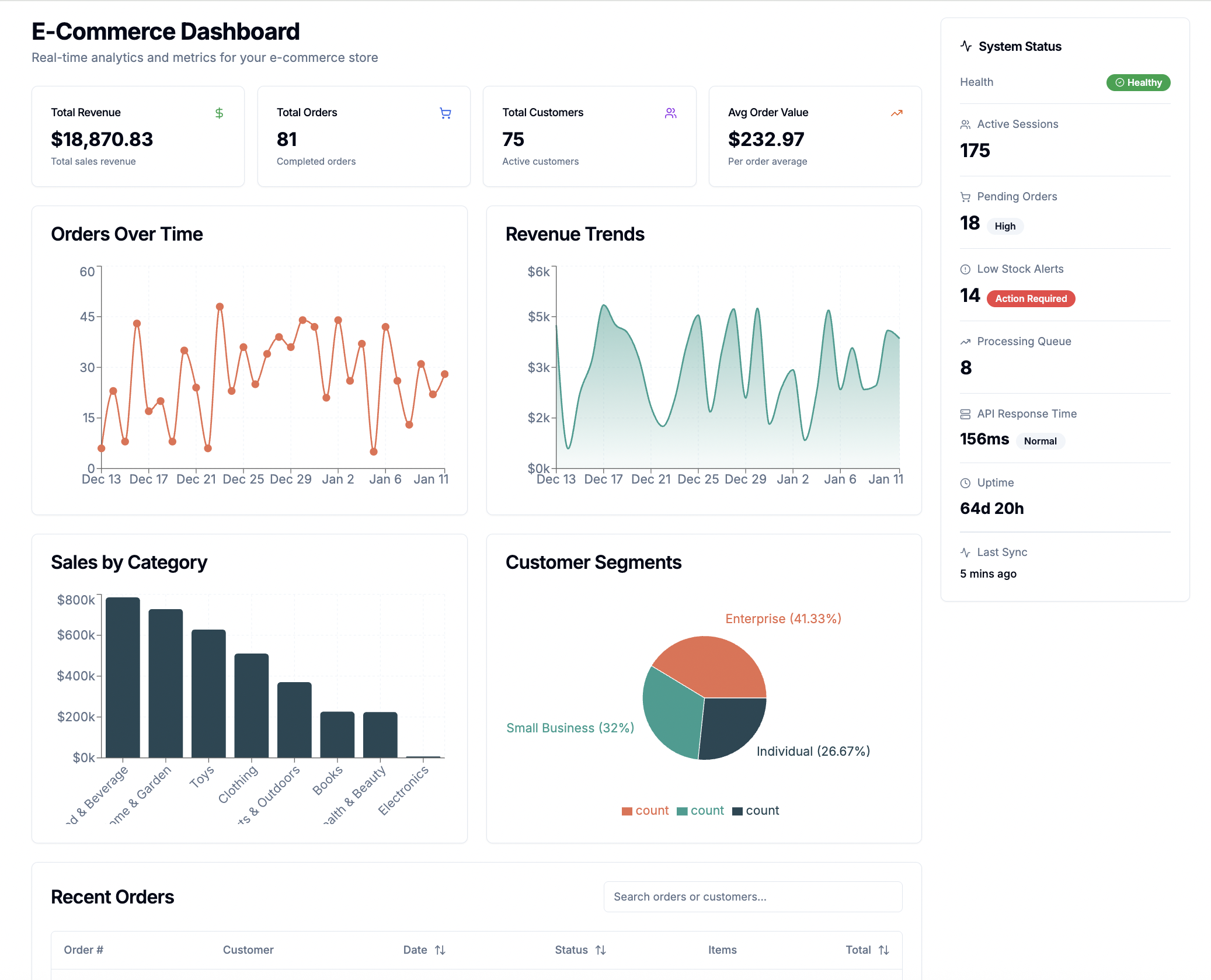The image size is (1211, 980).
Task: Click the tallest bar in Sales by Category
Action: tap(123, 677)
